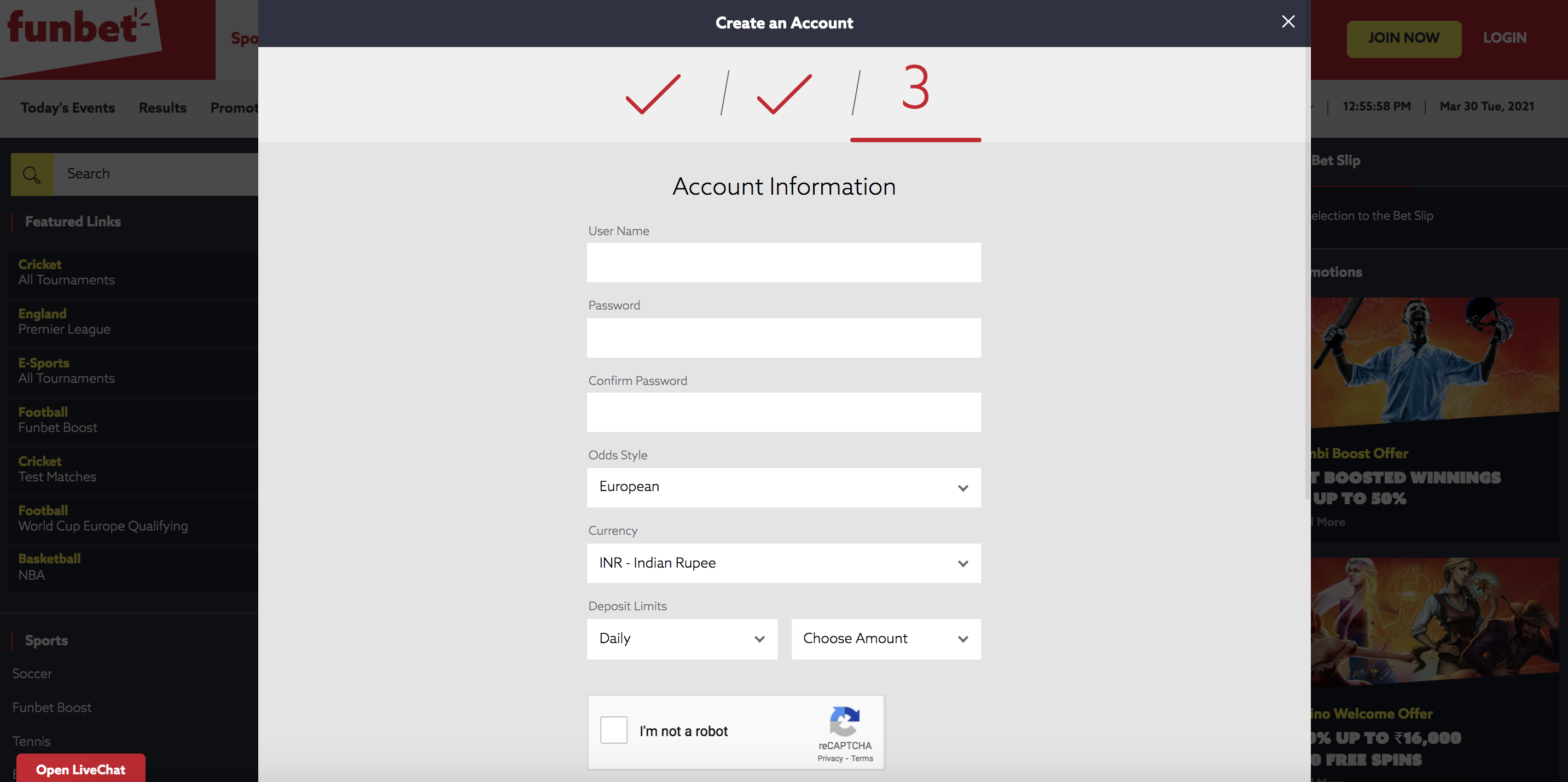The image size is (1568, 782).
Task: Close the Create an Account dialog
Action: 1288,22
